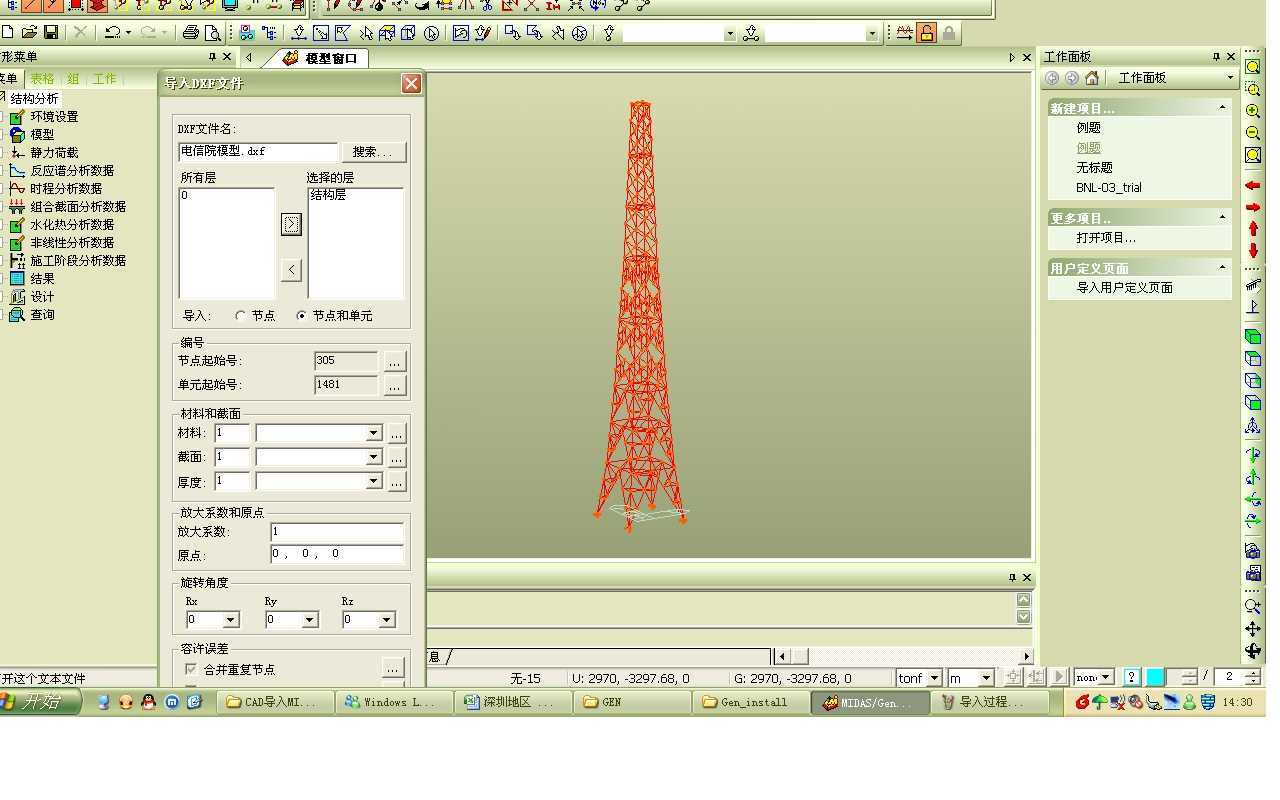Screen dimensions: 1280x800
Task: Click the 放大系数 input field
Action: click(337, 532)
